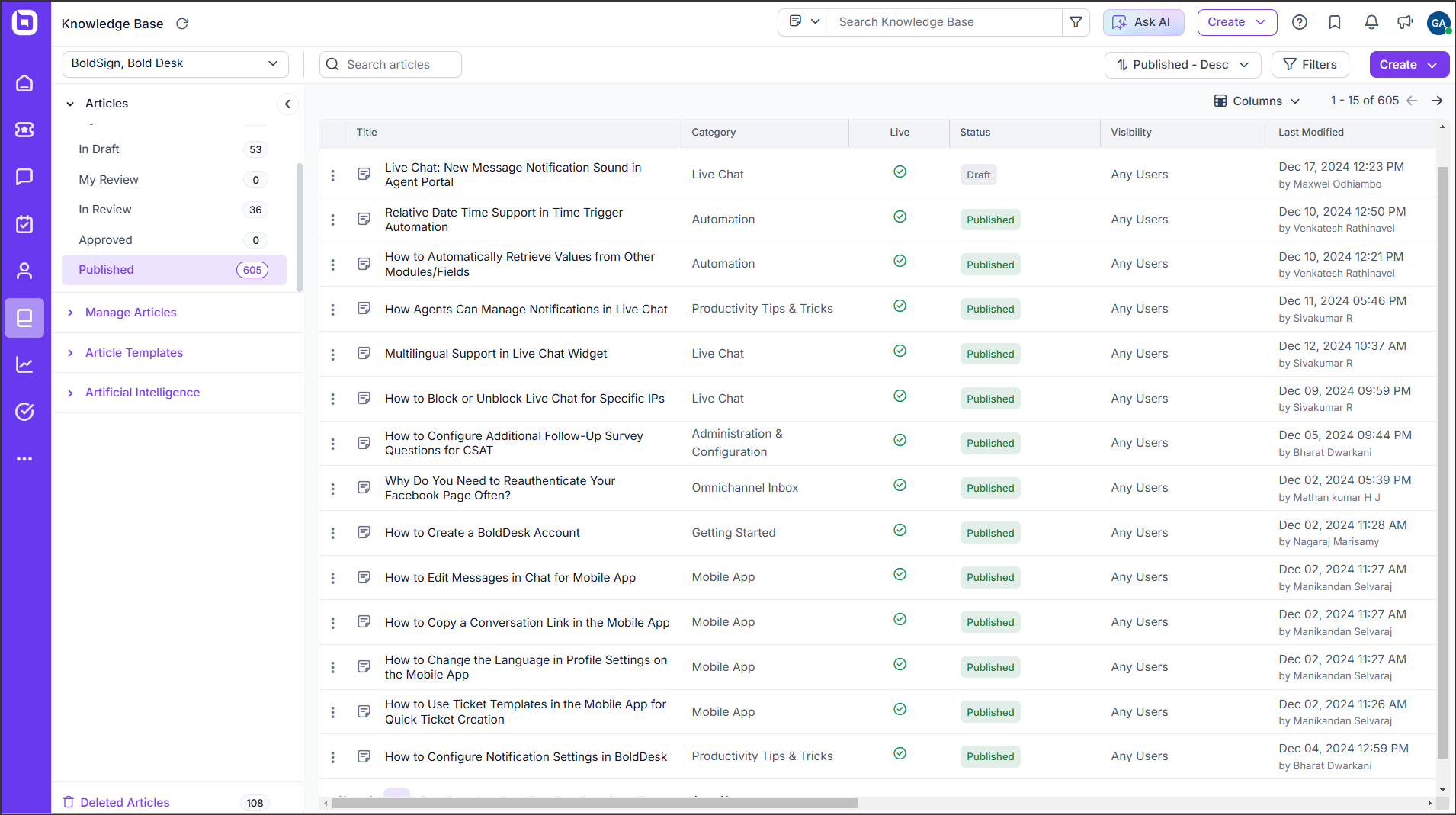Image resolution: width=1456 pixels, height=815 pixels.
Task: Click the Visibility column header
Action: tap(1130, 133)
